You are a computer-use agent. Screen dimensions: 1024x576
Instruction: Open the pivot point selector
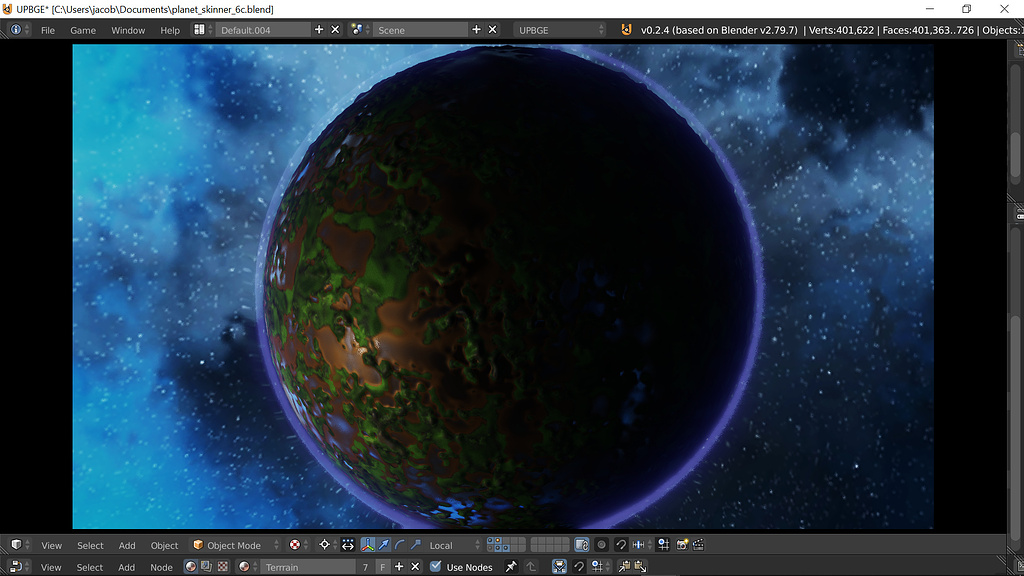coord(328,545)
